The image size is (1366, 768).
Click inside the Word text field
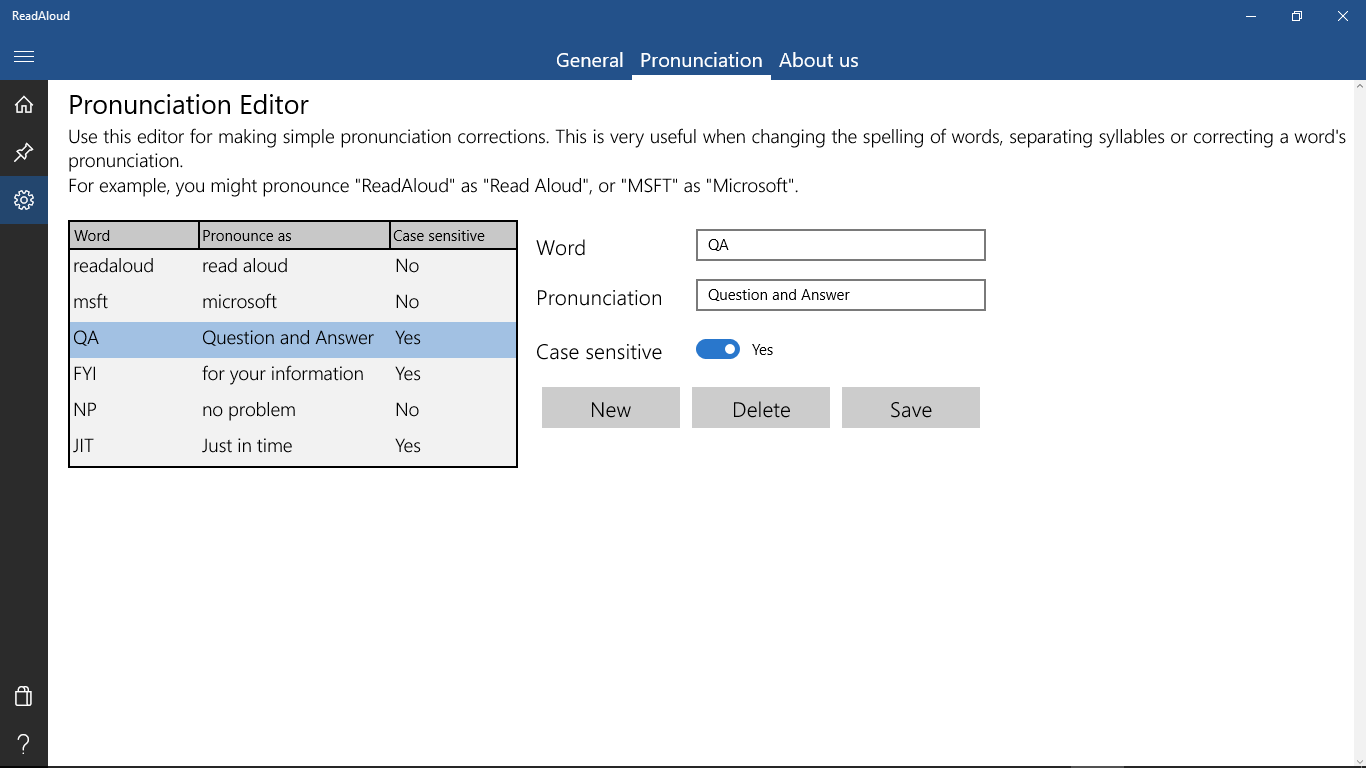840,245
